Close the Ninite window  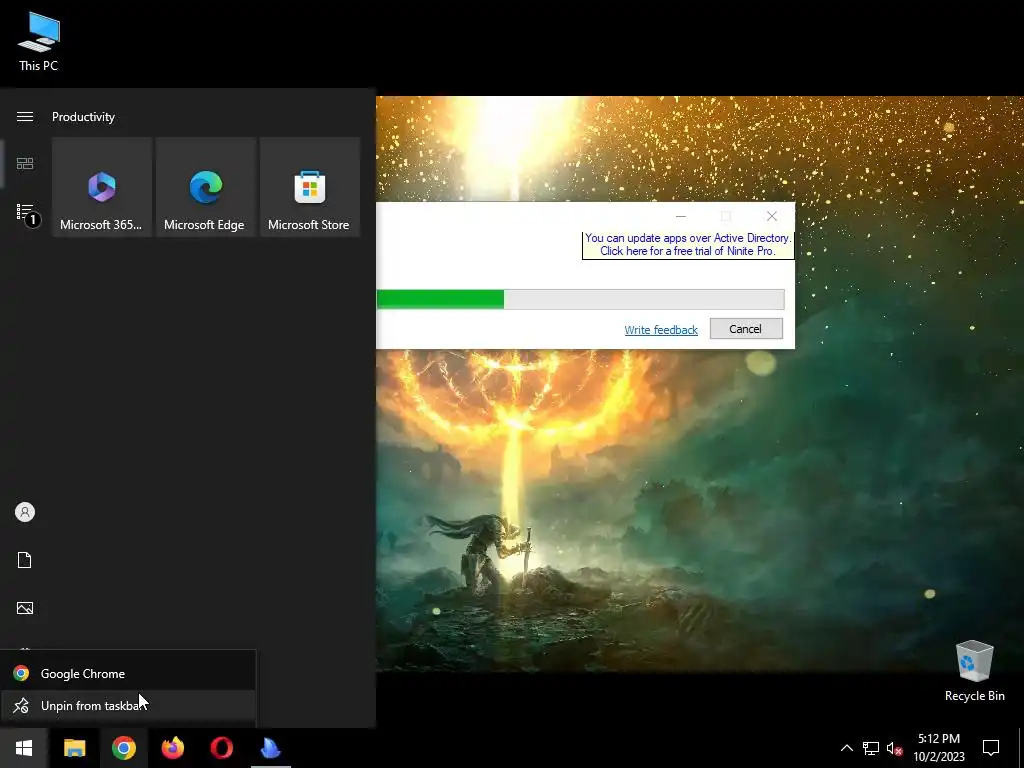[772, 216]
